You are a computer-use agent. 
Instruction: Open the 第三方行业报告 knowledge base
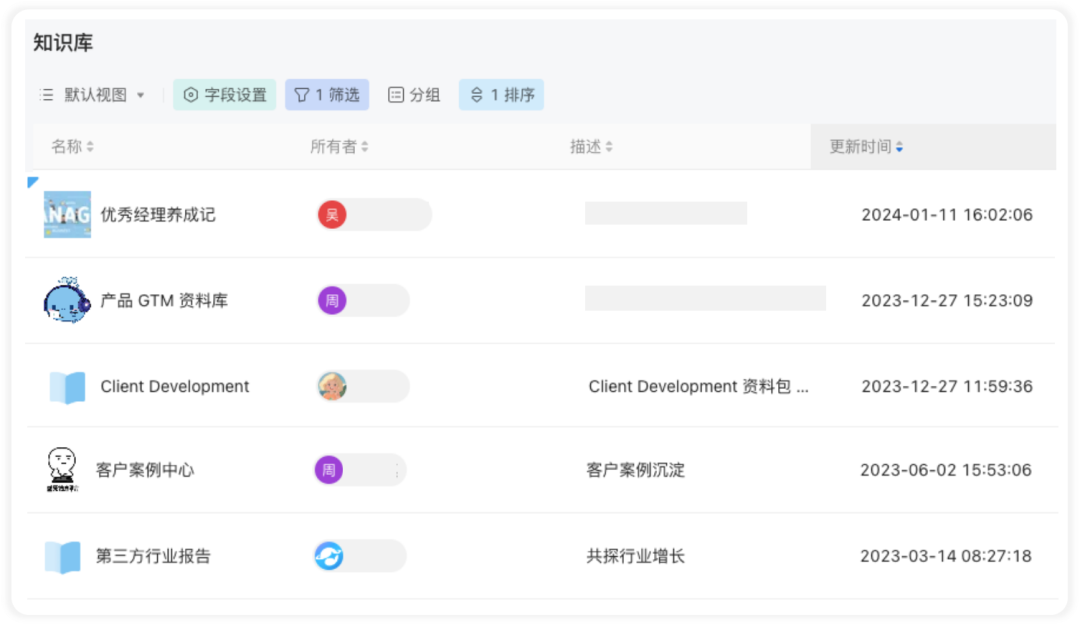pos(153,556)
